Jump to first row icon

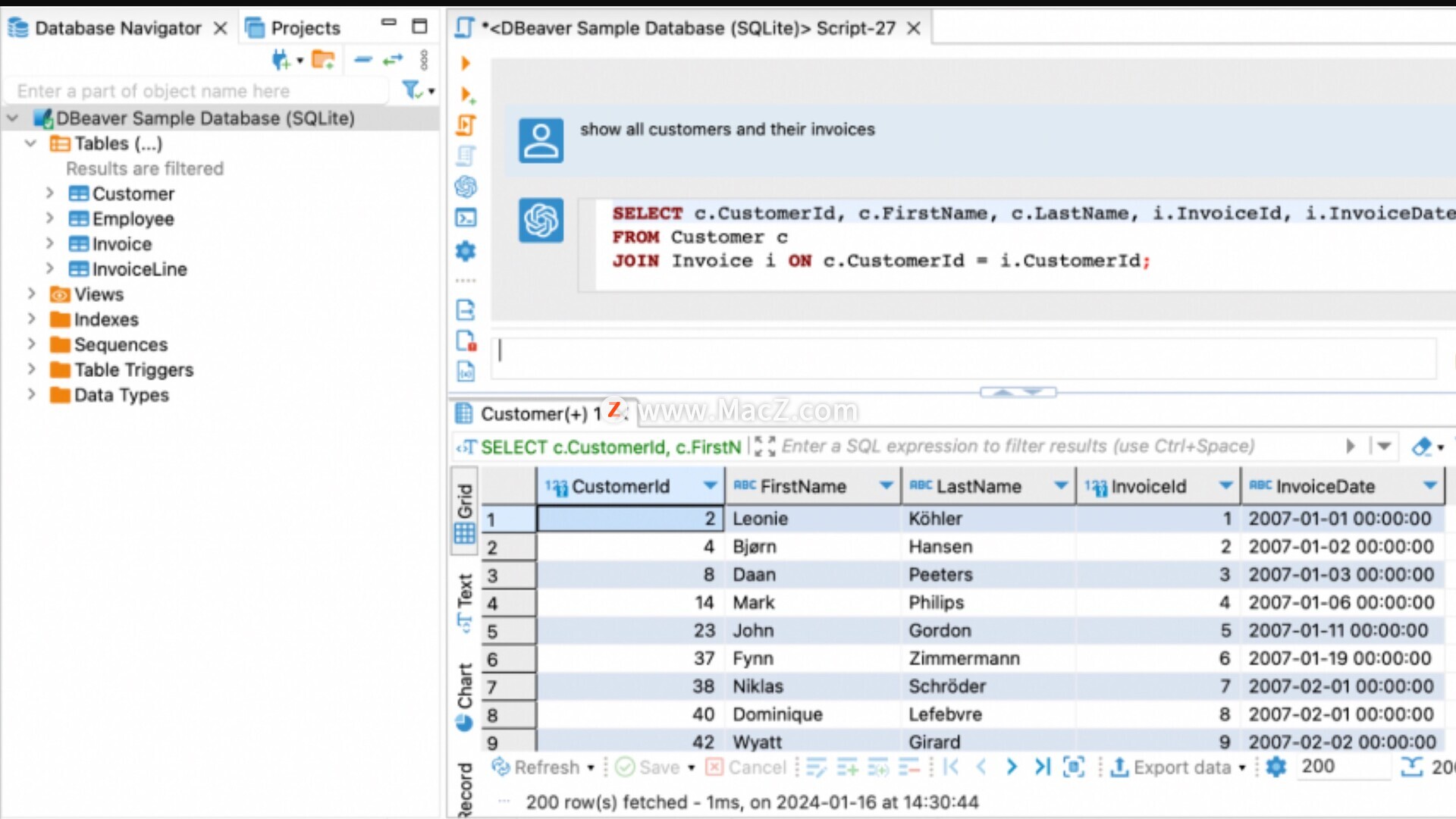(x=951, y=767)
